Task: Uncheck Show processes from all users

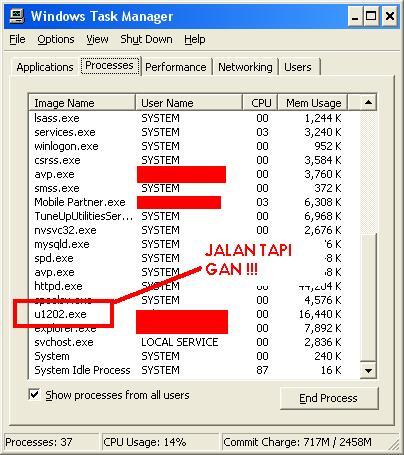Action: click(x=34, y=395)
